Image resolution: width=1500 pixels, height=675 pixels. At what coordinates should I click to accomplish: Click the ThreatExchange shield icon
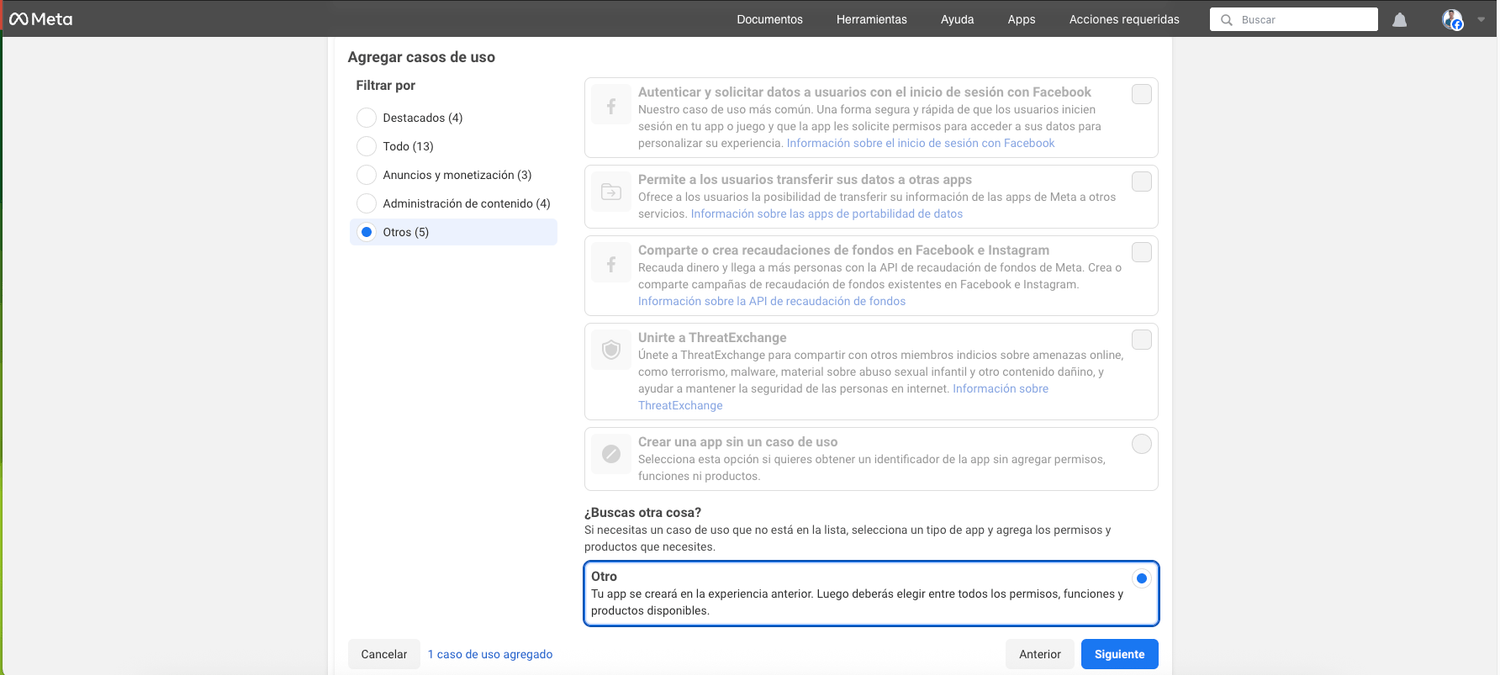pyautogui.click(x=610, y=351)
